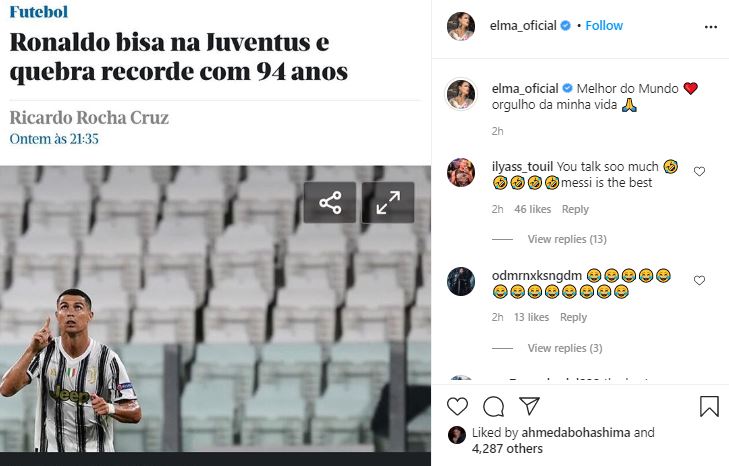
Task: Like the post with the heart icon
Action: pos(457,406)
